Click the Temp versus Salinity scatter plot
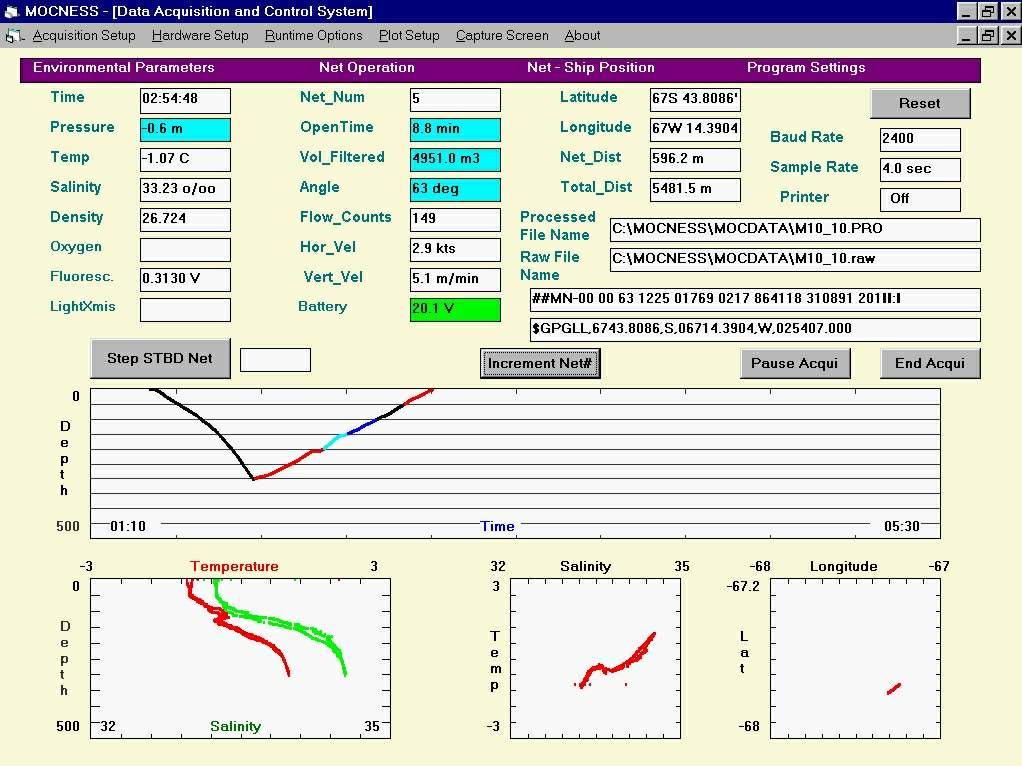 pyautogui.click(x=595, y=658)
